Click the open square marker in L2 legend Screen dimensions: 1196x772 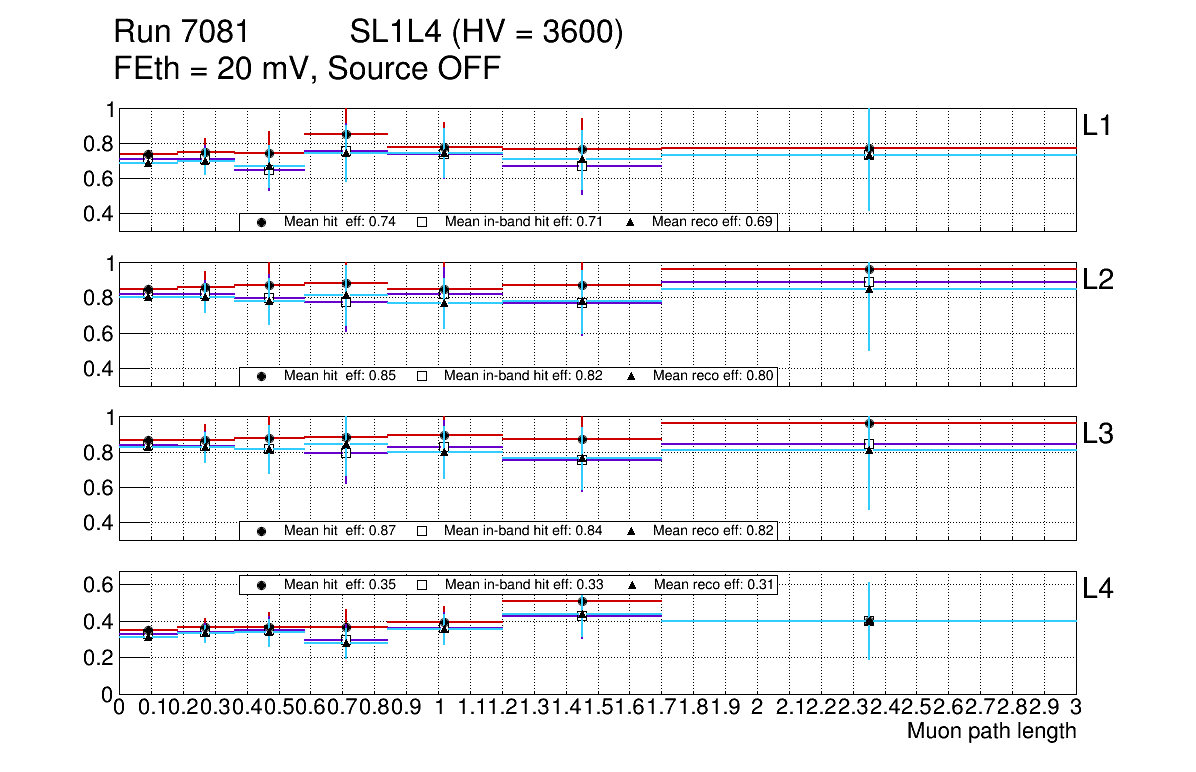click(422, 376)
